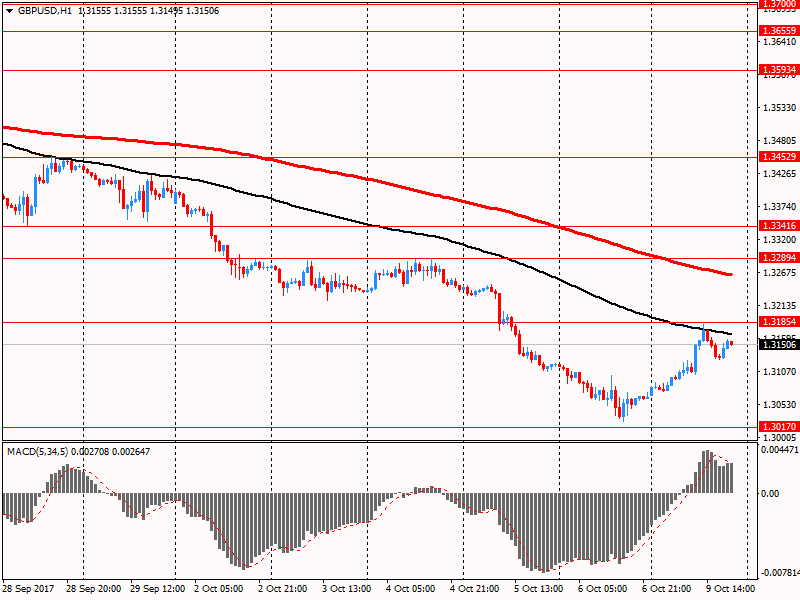Click the 9 Oct 14:00 time axis label

tap(730, 589)
